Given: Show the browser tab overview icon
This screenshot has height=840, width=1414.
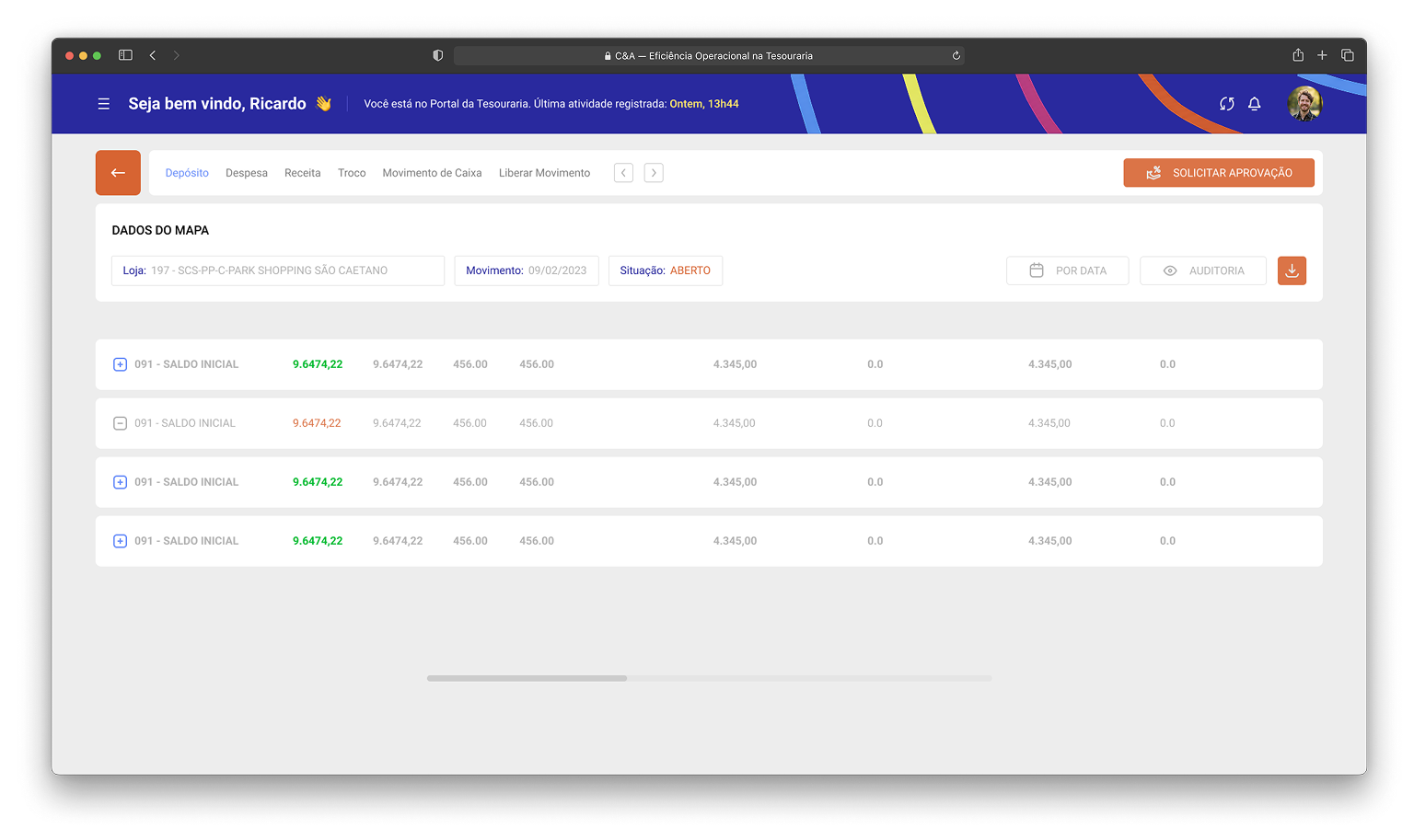Looking at the screenshot, I should click(1348, 55).
